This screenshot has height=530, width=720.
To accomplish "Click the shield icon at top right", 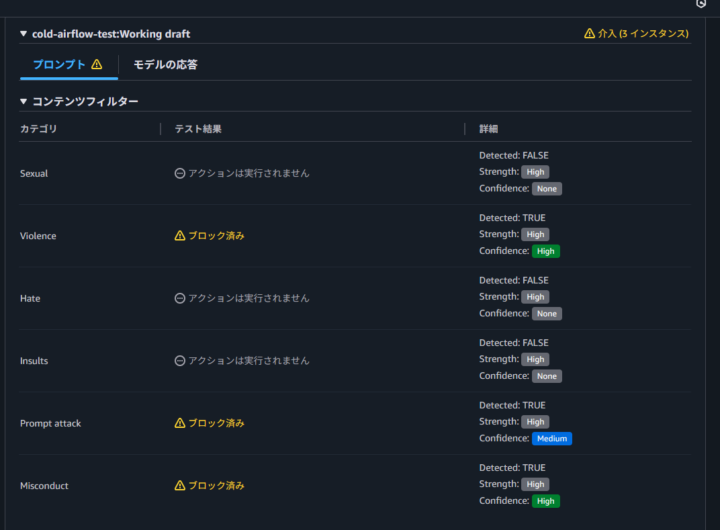I will click(x=701, y=4).
